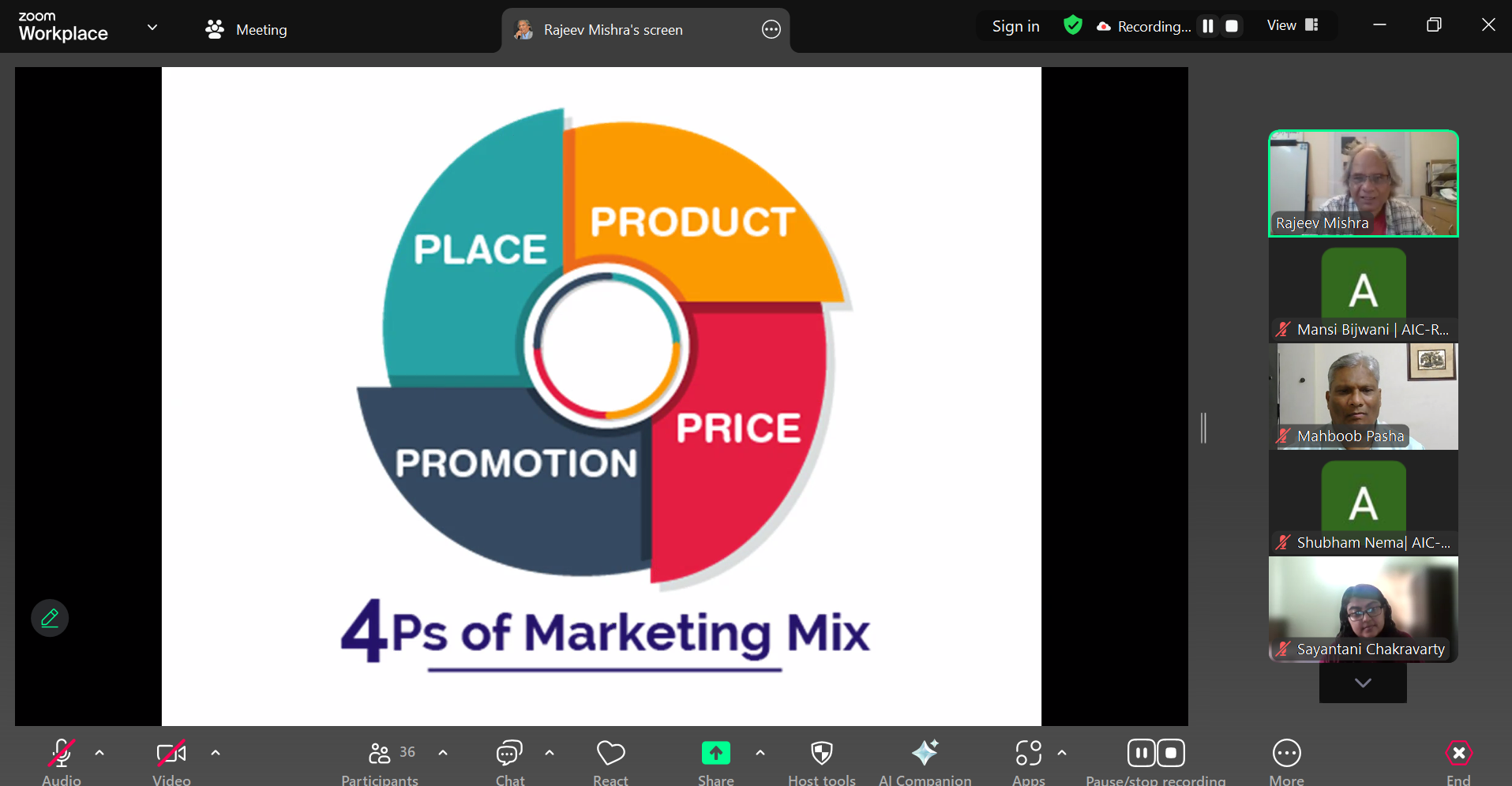Expand video options arrow beside Video
The image size is (1512, 786).
[216, 753]
